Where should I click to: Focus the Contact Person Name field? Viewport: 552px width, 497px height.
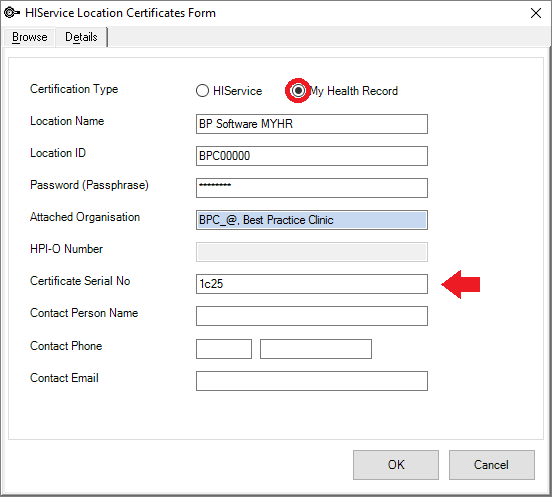(312, 316)
